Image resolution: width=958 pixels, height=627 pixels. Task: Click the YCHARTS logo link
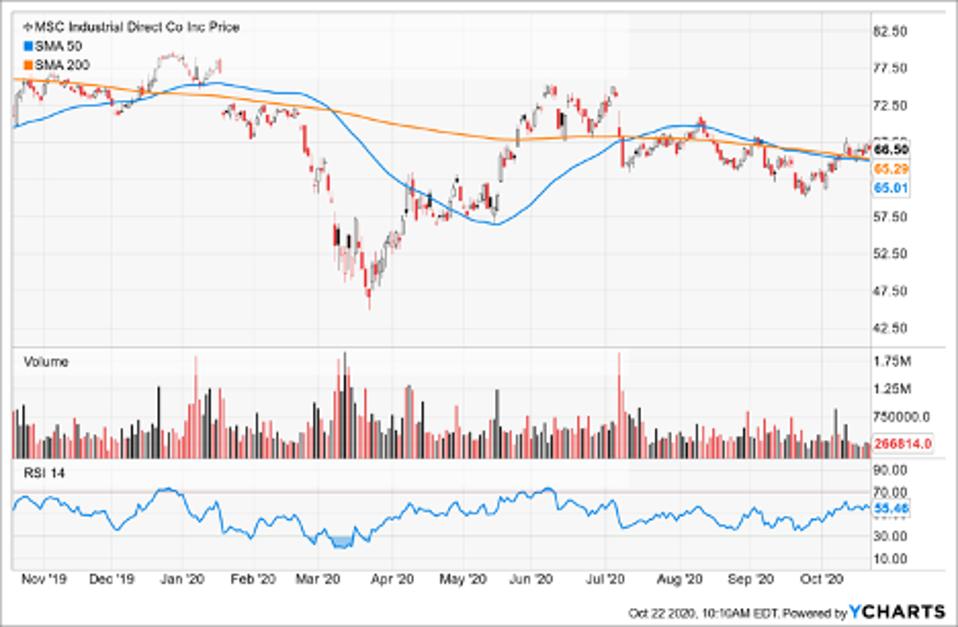(x=897, y=612)
